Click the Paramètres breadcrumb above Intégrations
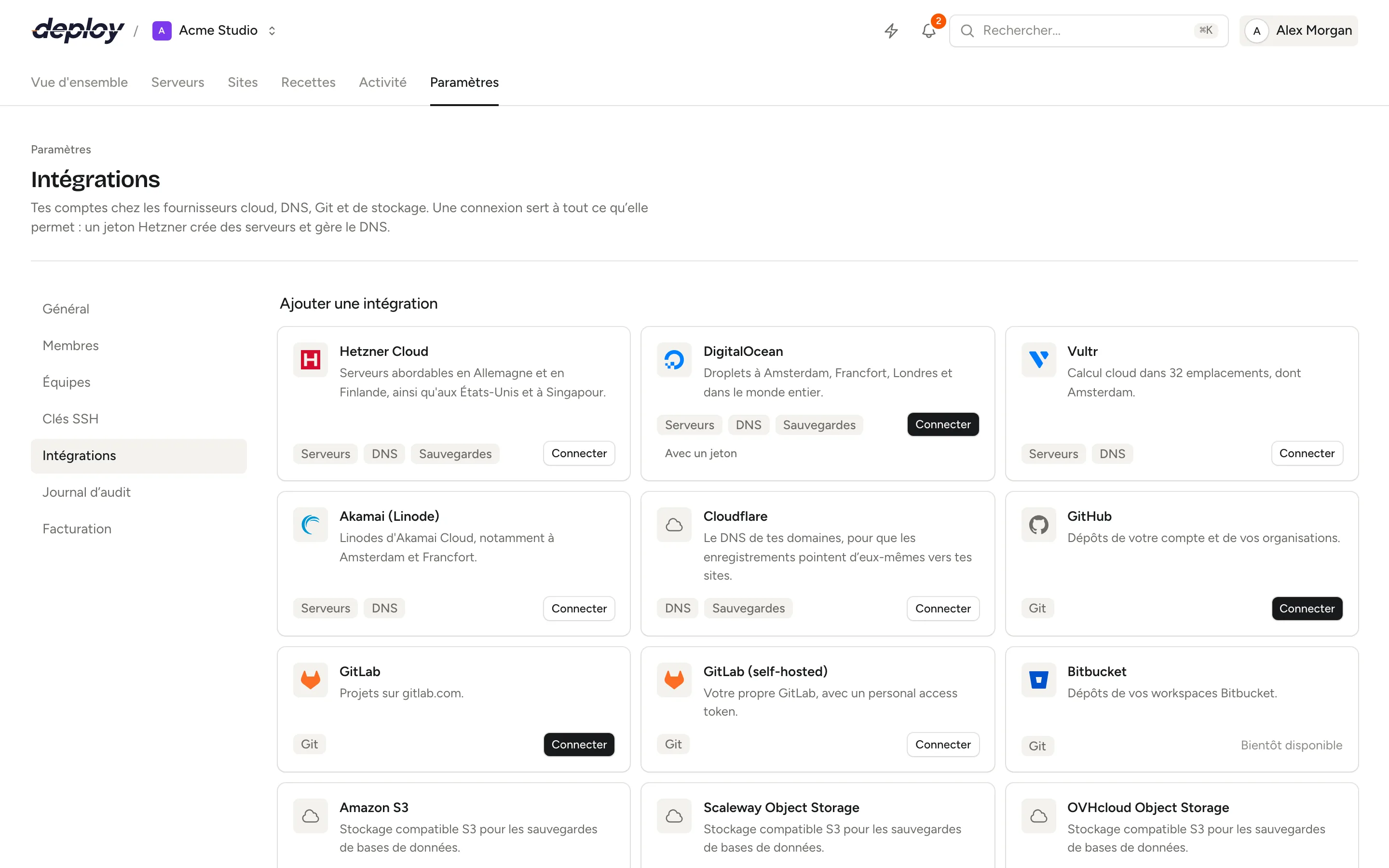Screen dimensions: 1389x868 coord(61,149)
